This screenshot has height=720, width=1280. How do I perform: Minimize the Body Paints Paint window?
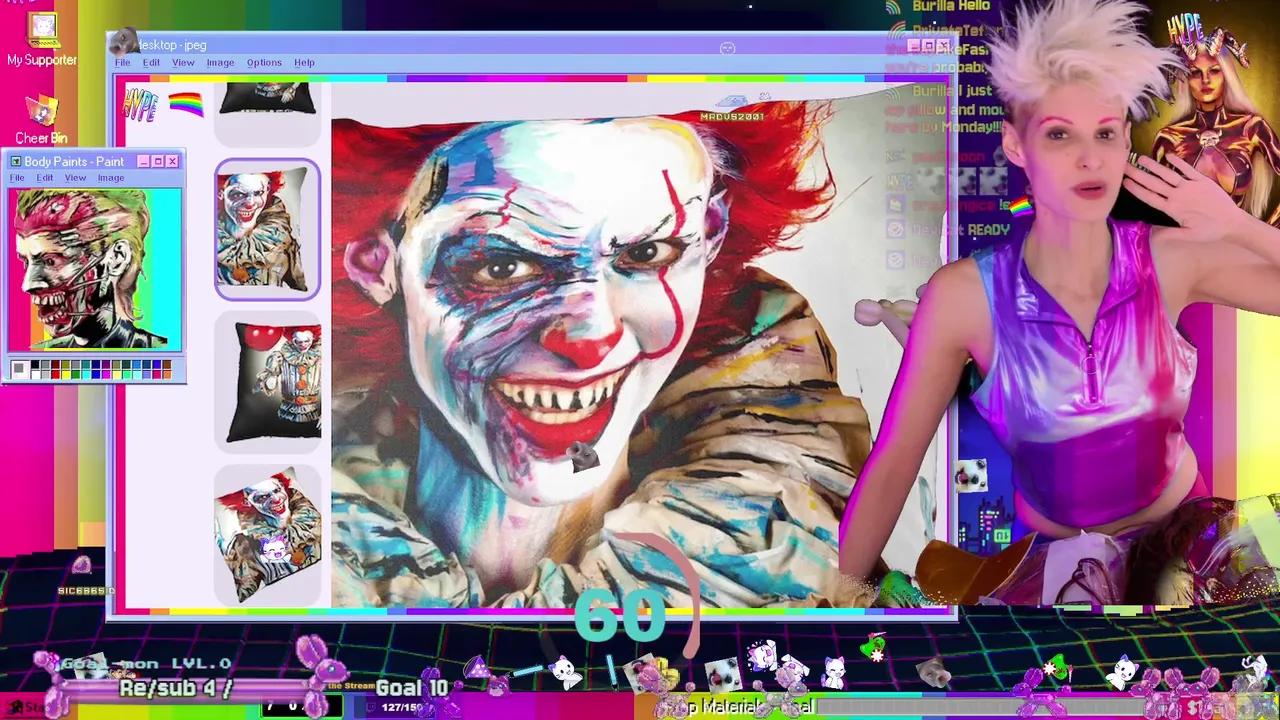pyautogui.click(x=143, y=161)
